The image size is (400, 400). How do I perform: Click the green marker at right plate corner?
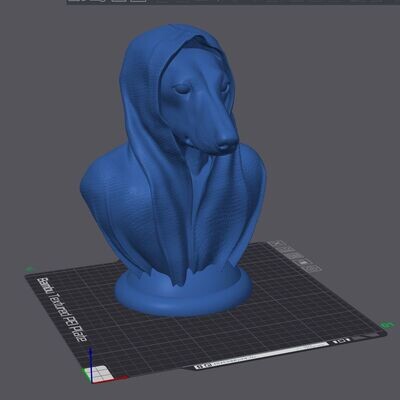point(387,324)
